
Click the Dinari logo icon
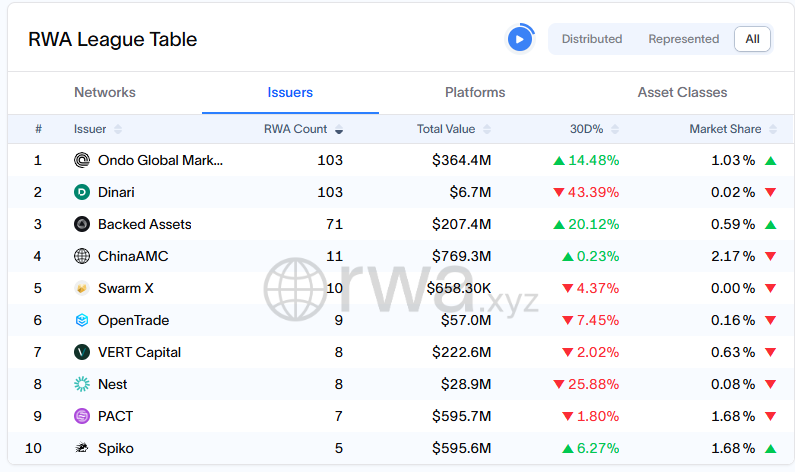point(82,192)
